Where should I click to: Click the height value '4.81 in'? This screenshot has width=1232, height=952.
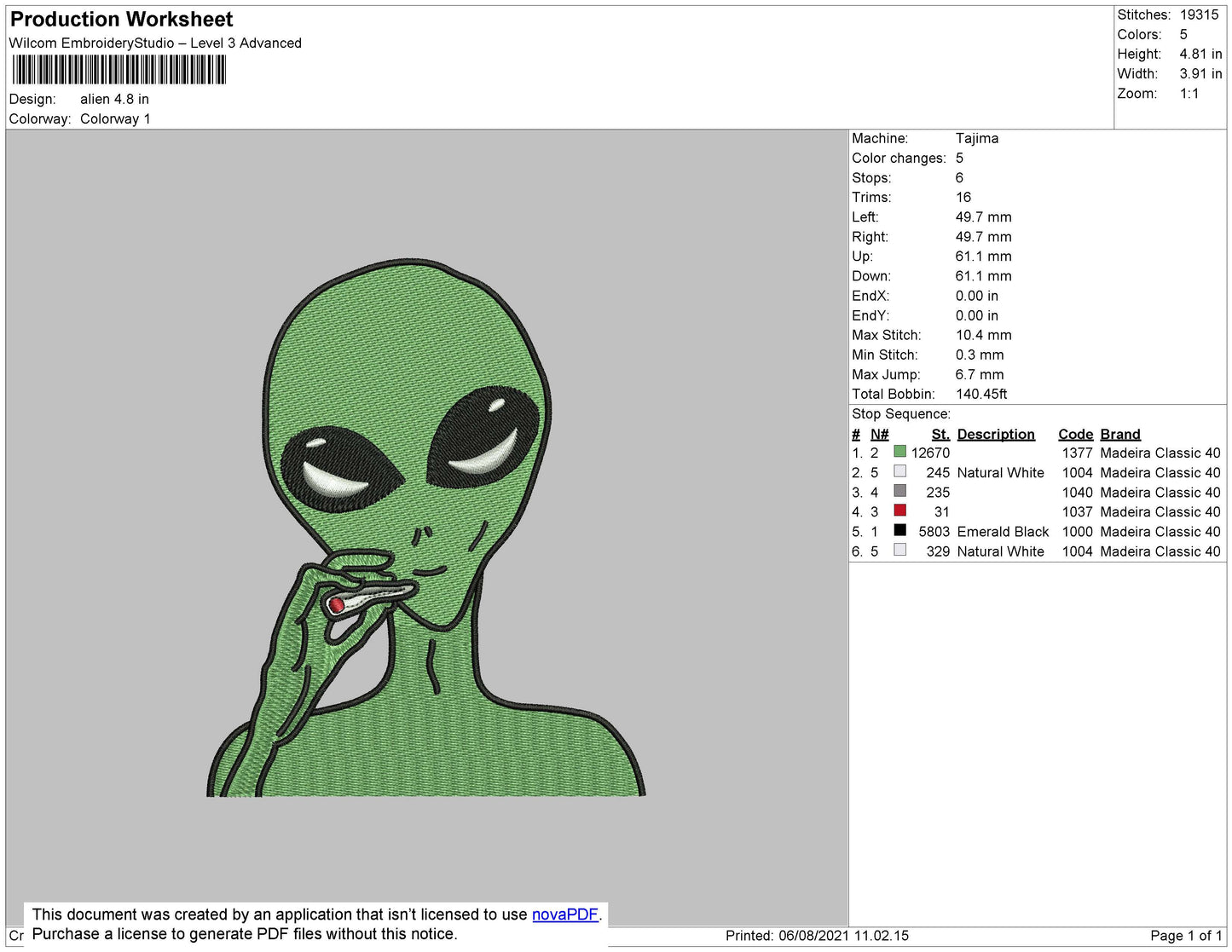(1200, 55)
